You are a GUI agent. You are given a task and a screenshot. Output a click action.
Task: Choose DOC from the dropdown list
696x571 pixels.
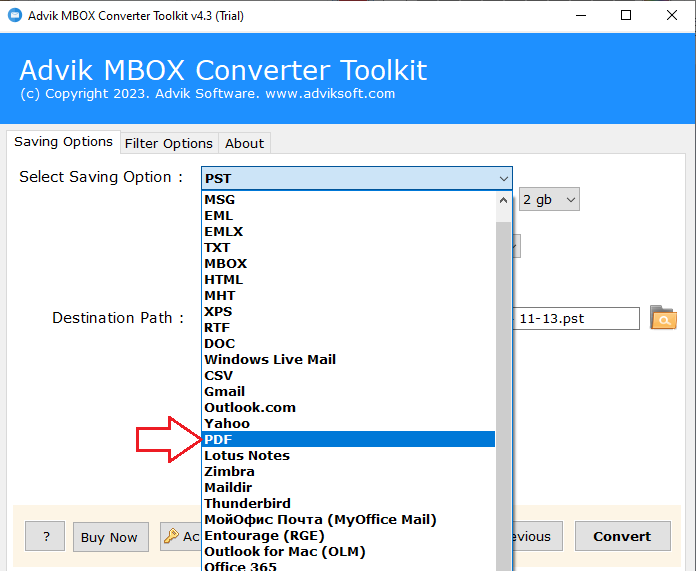(348, 344)
